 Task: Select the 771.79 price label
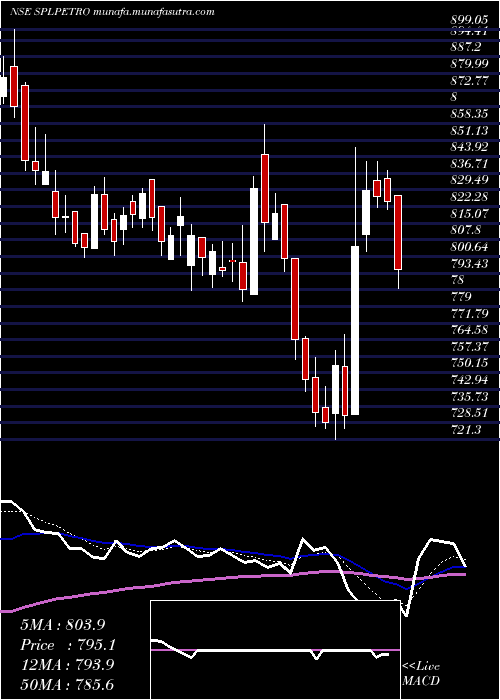click(x=470, y=313)
